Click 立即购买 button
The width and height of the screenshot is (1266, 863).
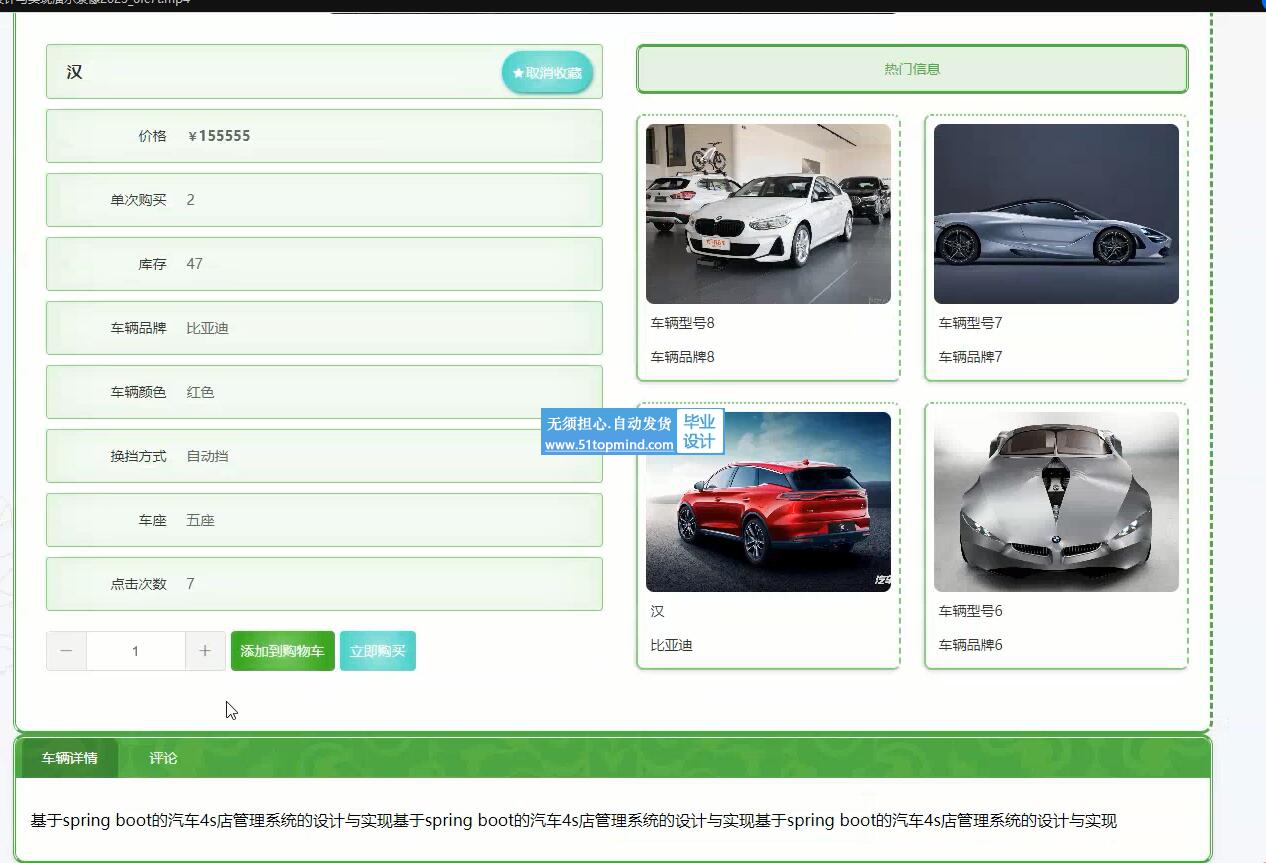tap(377, 651)
